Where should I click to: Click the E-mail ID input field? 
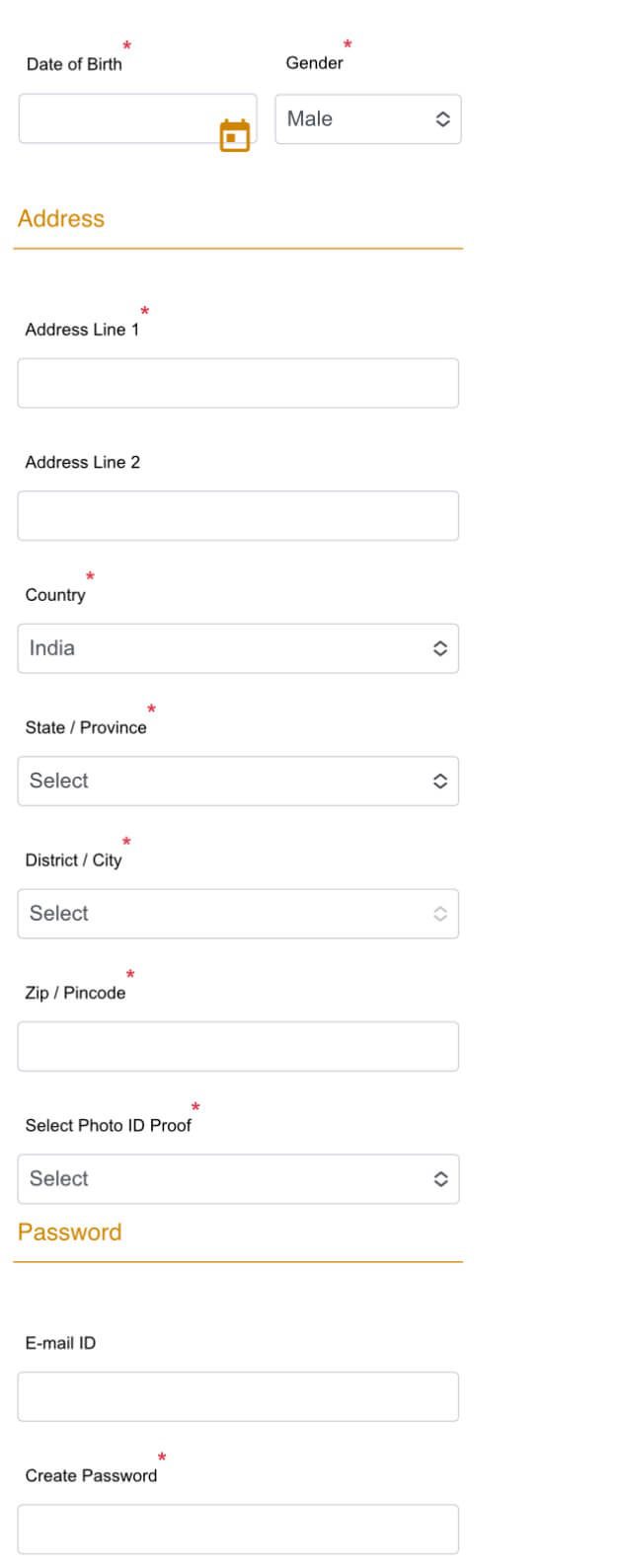click(238, 1396)
